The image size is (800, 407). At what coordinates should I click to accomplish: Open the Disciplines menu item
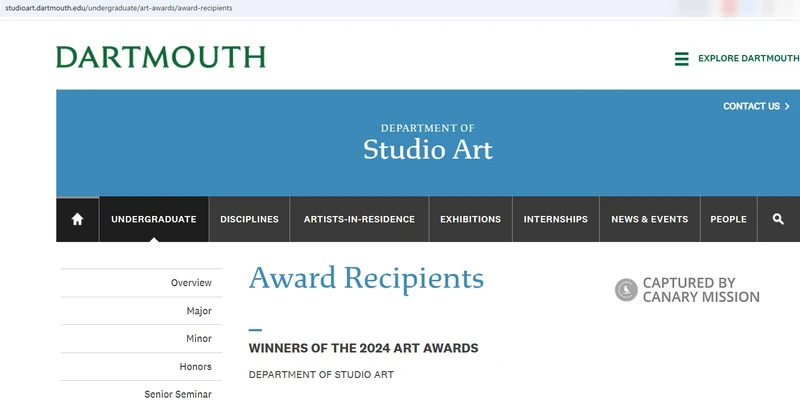tap(249, 219)
